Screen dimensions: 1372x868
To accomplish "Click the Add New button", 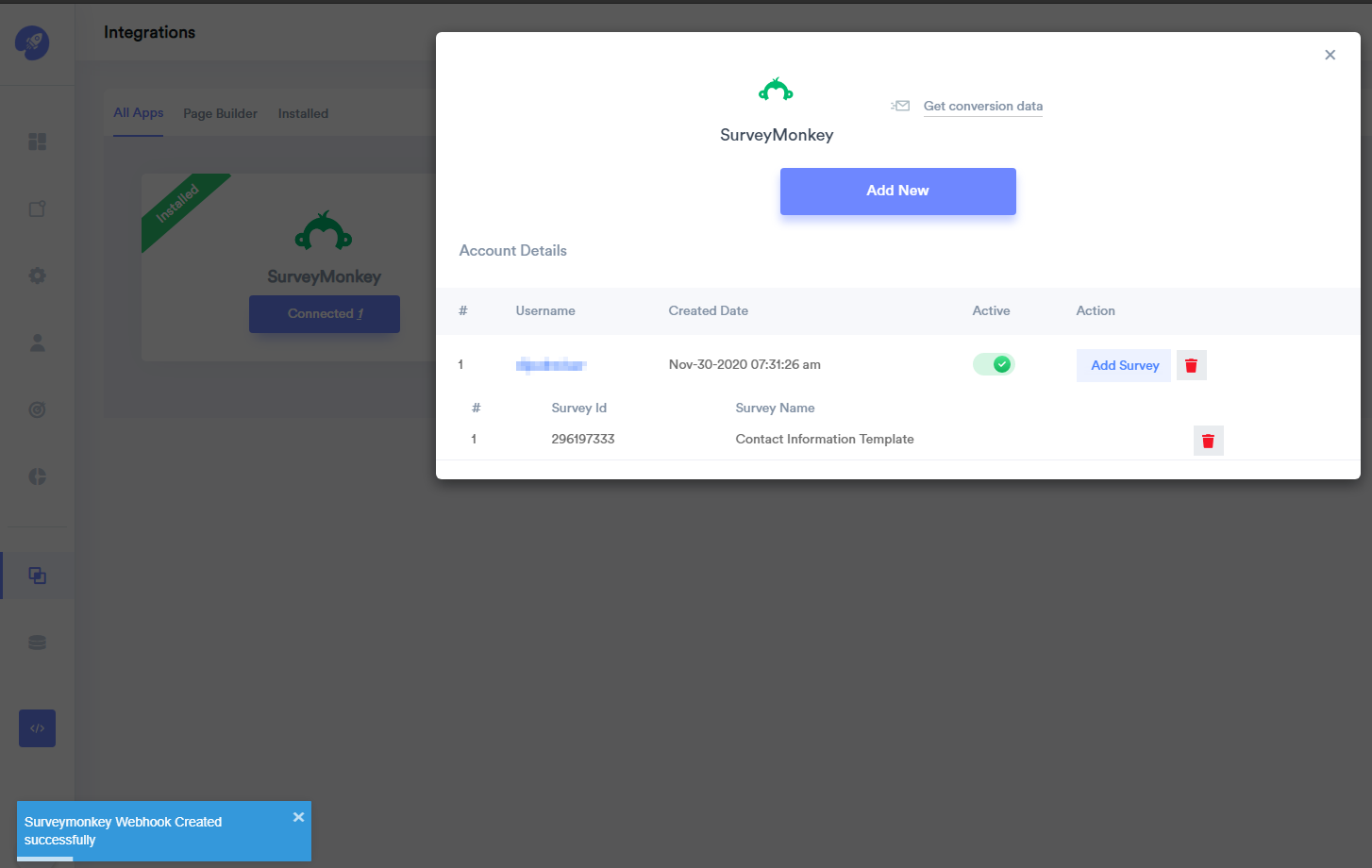I will point(898,191).
